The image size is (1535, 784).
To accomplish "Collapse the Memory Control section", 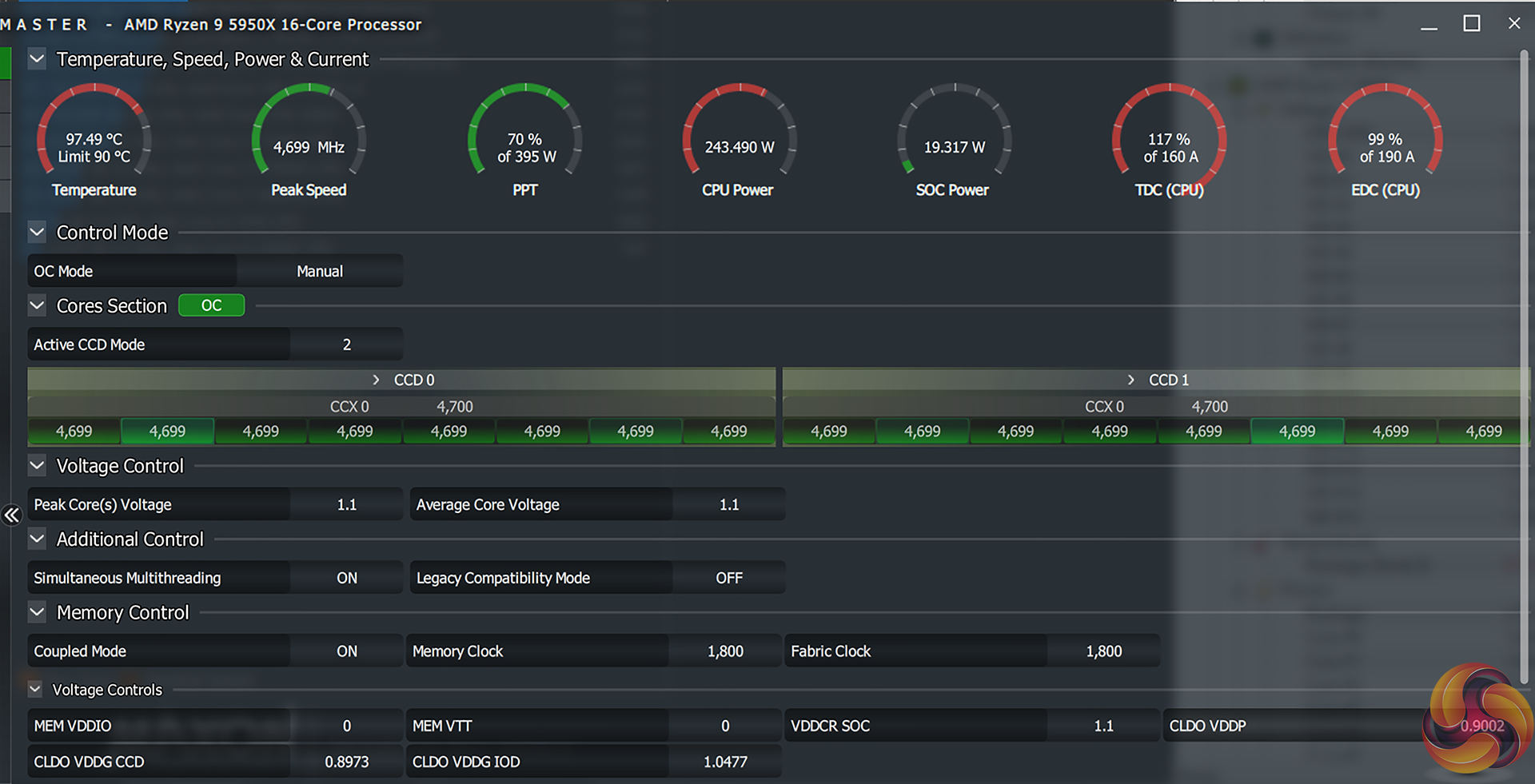I will point(37,613).
